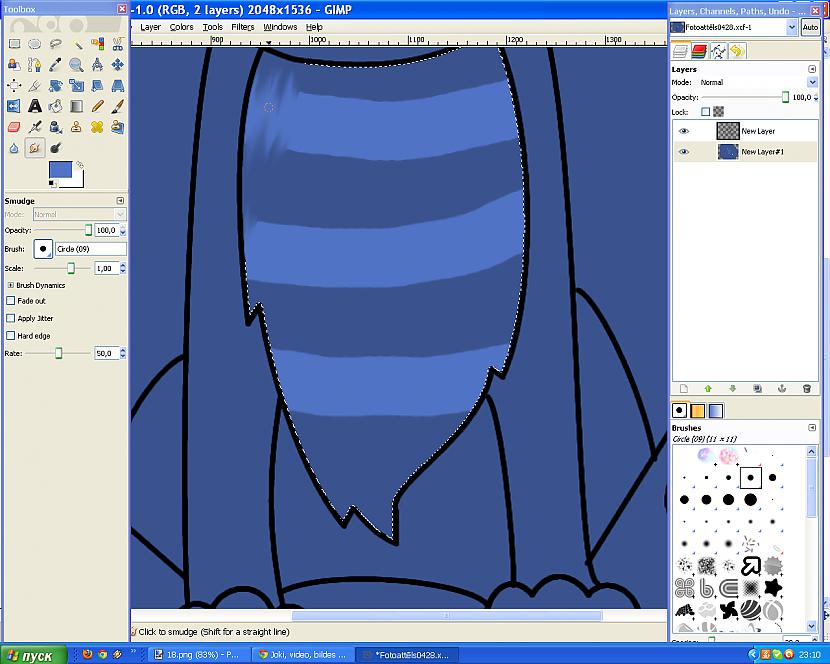Raise layer with green up arrow

pos(708,389)
